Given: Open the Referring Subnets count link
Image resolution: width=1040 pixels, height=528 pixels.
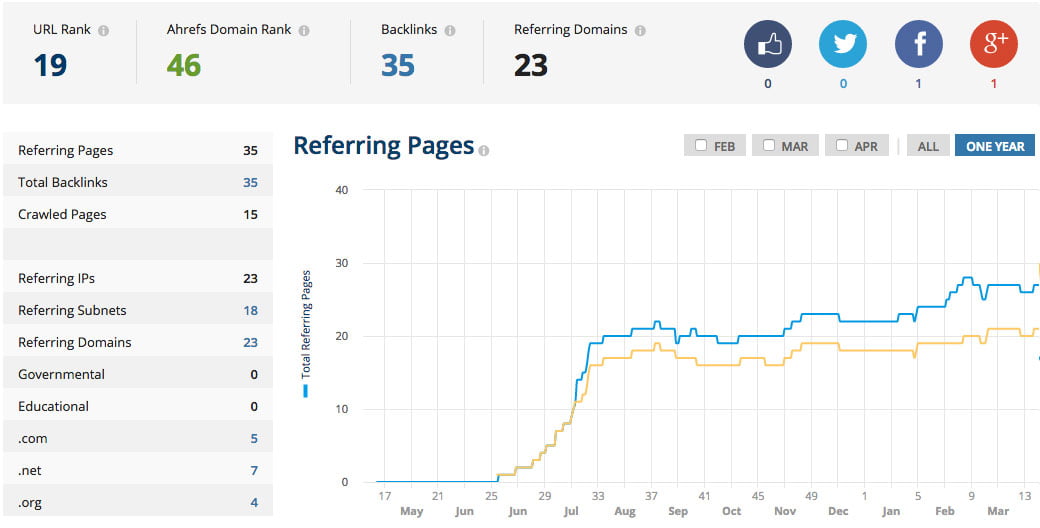Looking at the screenshot, I should pos(250,311).
